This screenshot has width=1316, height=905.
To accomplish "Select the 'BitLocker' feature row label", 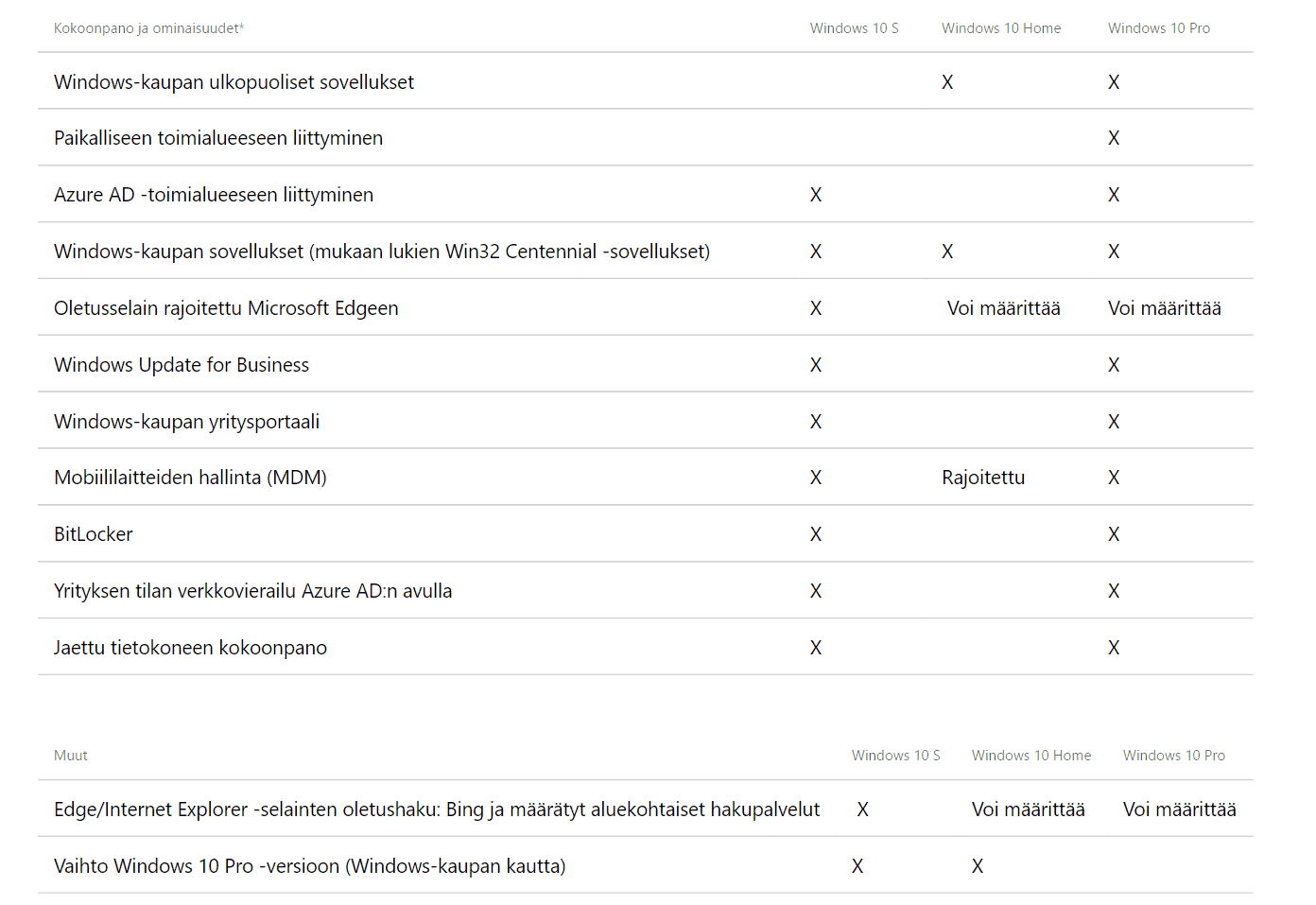I will [x=94, y=534].
